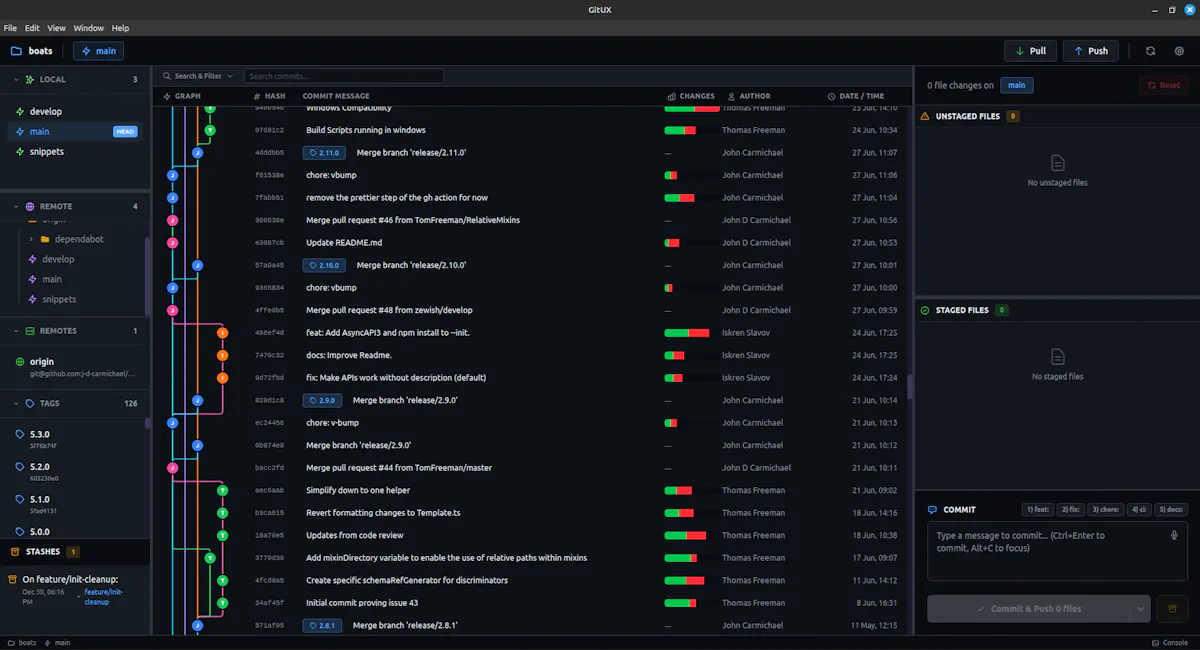The width and height of the screenshot is (1200, 650).
Task: Focus the Search commits input field
Action: pos(343,76)
